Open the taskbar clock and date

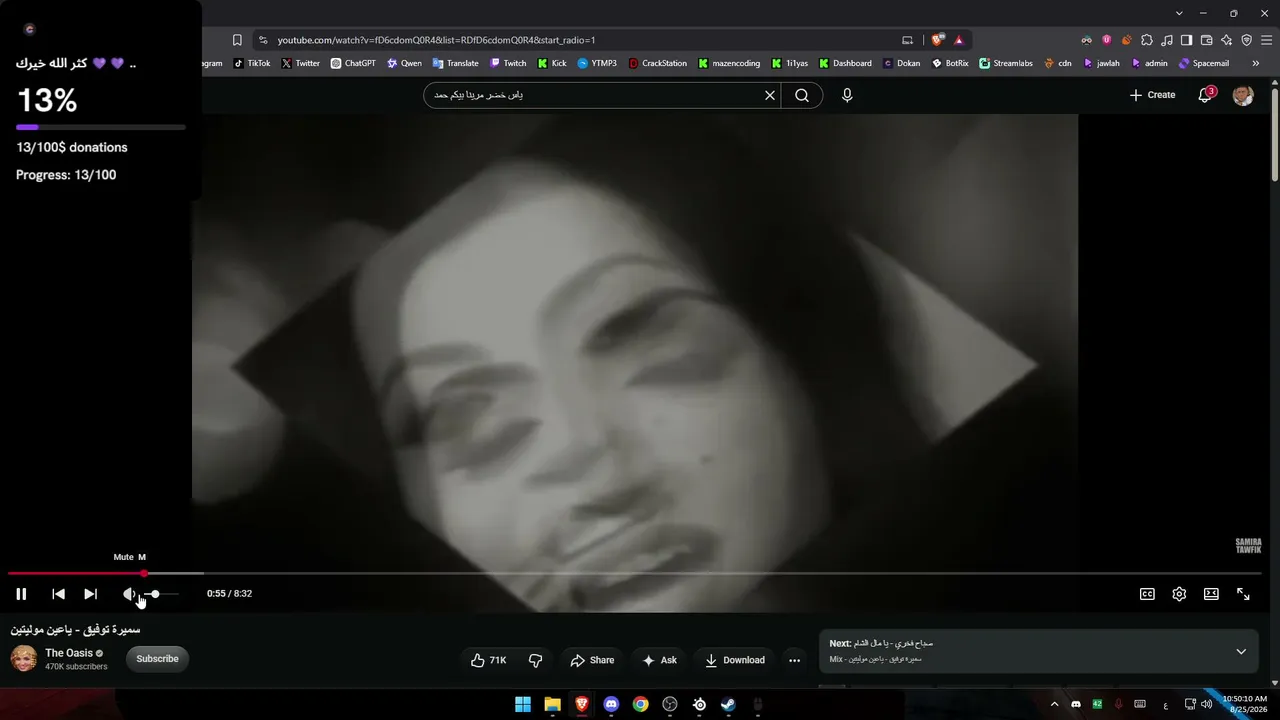(x=1245, y=704)
